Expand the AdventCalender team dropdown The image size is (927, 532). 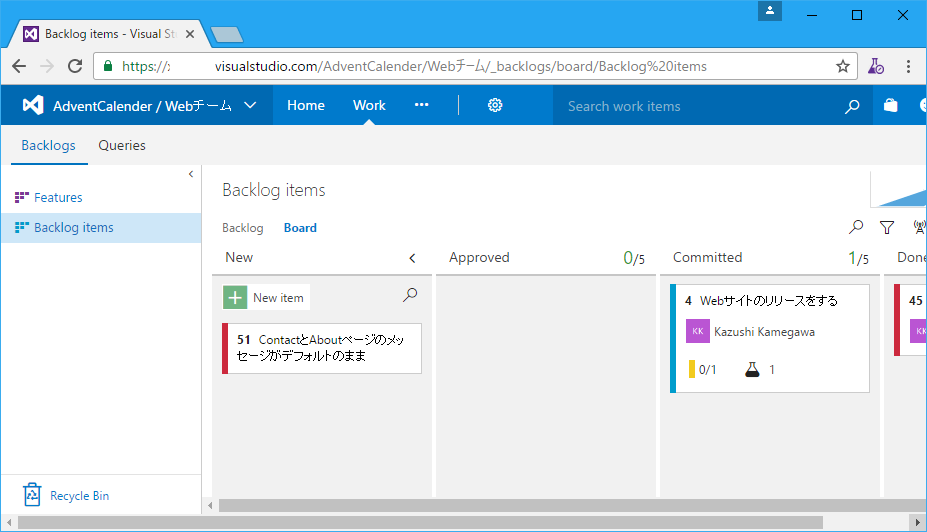click(250, 105)
